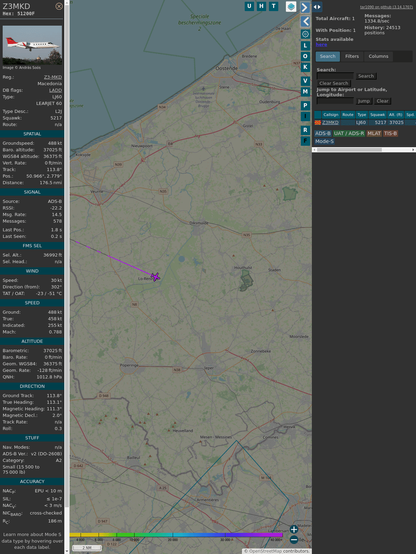Click the ADS-B source legend label

323,133
